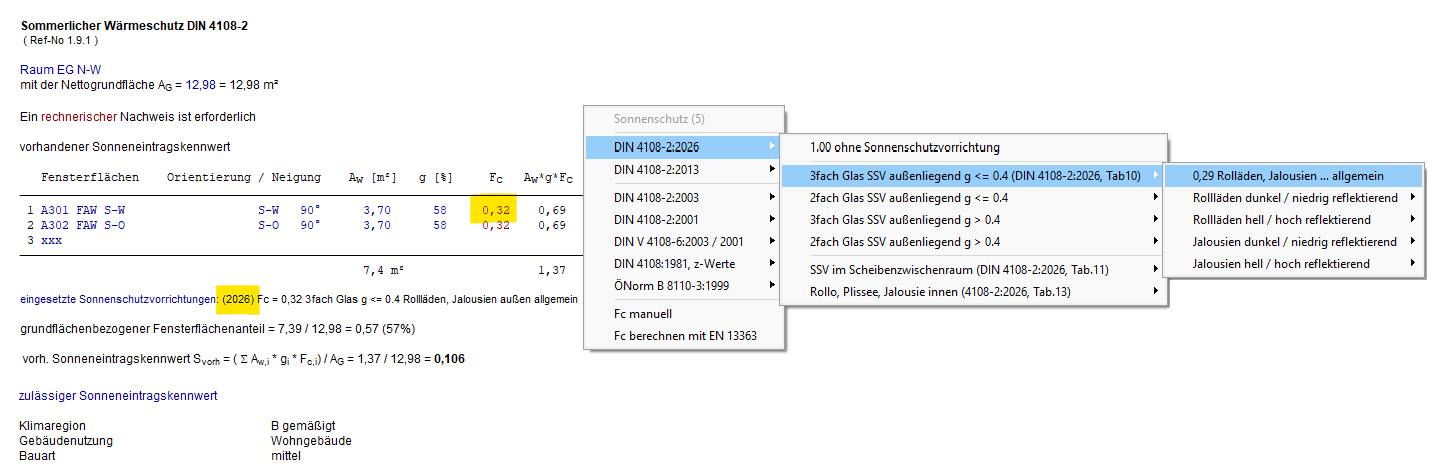Image resolution: width=1440 pixels, height=464 pixels.
Task: Select 2fach Glas SSV außenliegend g <= 0.4
Action: [x=973, y=197]
